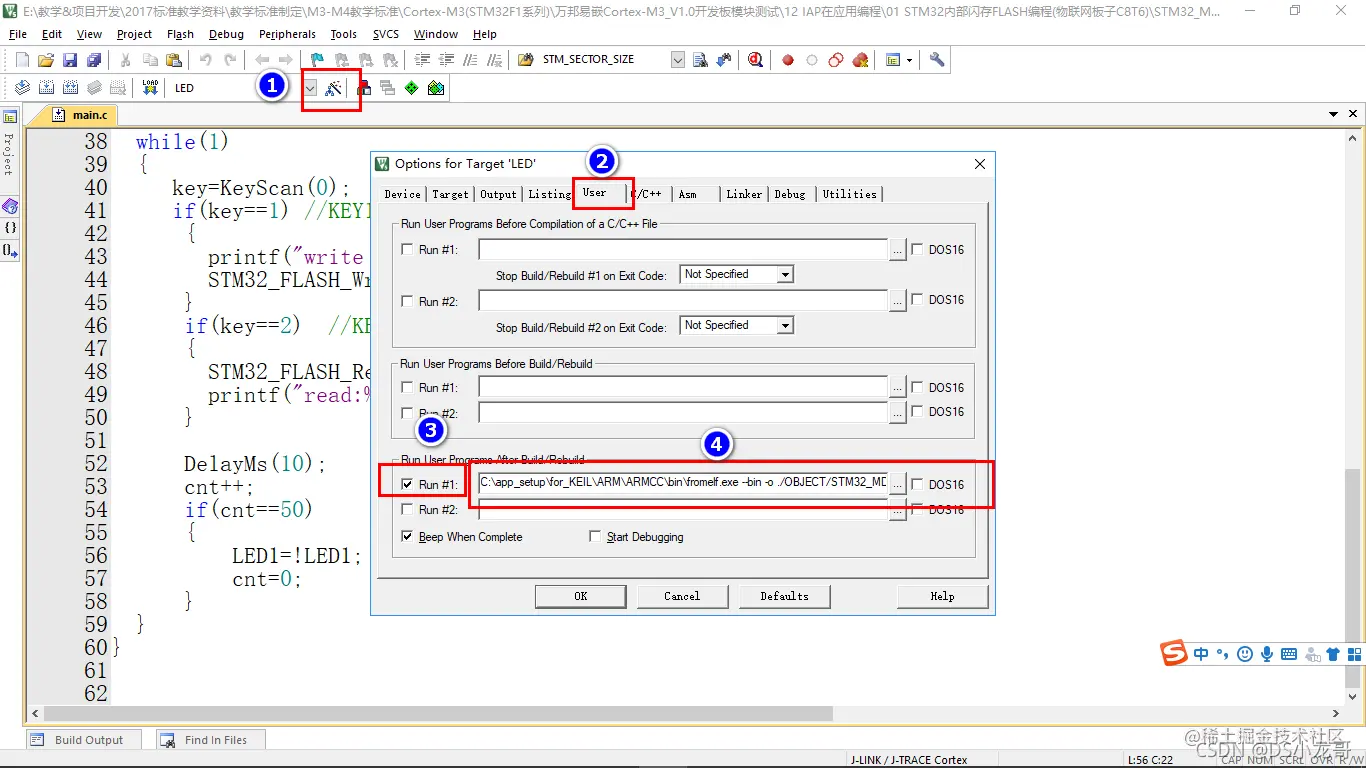
Task: Expand the LED target selection dropdown
Action: tap(310, 88)
